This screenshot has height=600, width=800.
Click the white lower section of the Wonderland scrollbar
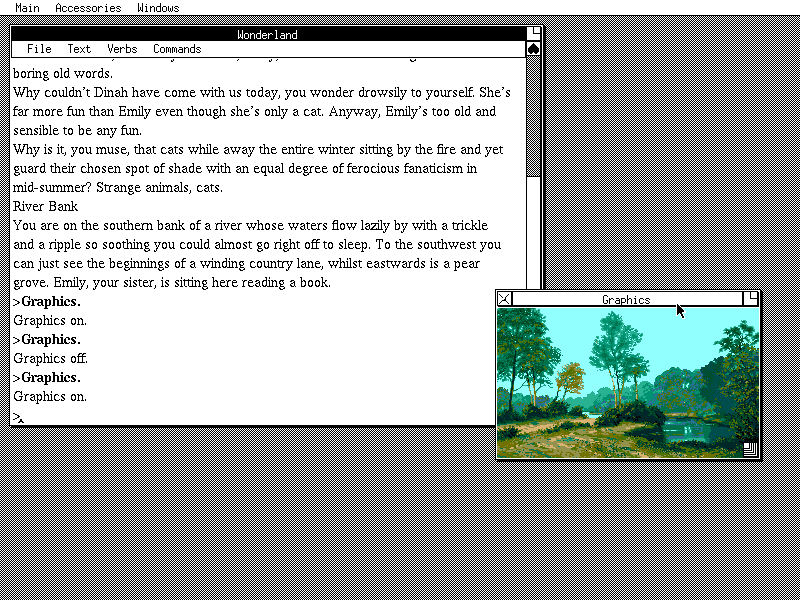tap(533, 233)
